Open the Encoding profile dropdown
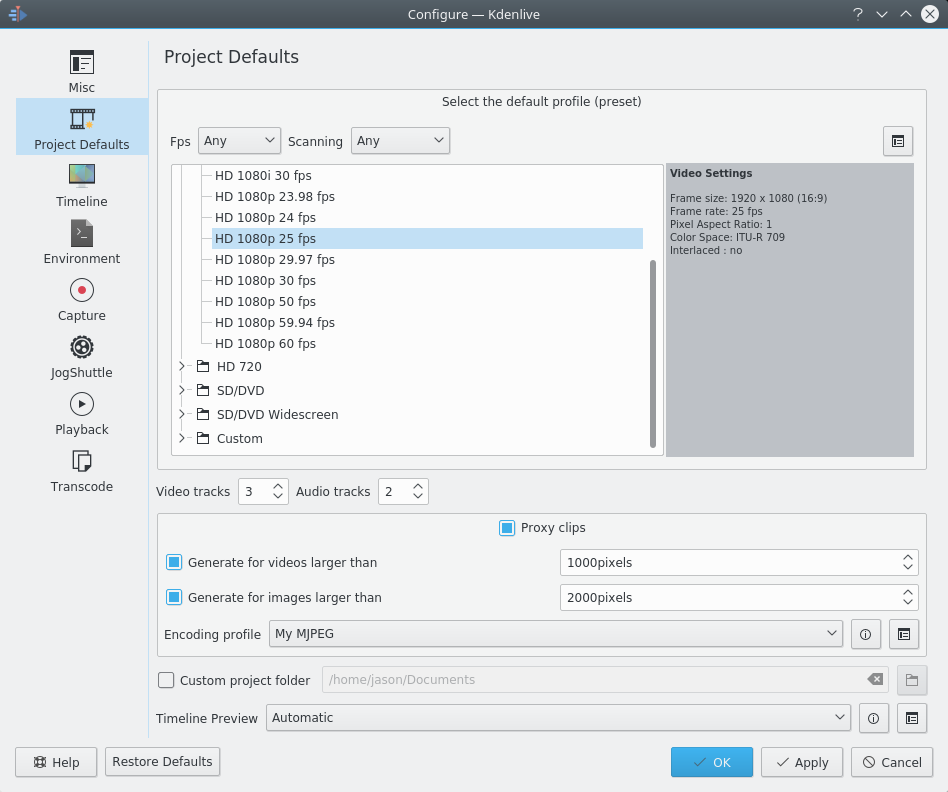 pos(556,634)
